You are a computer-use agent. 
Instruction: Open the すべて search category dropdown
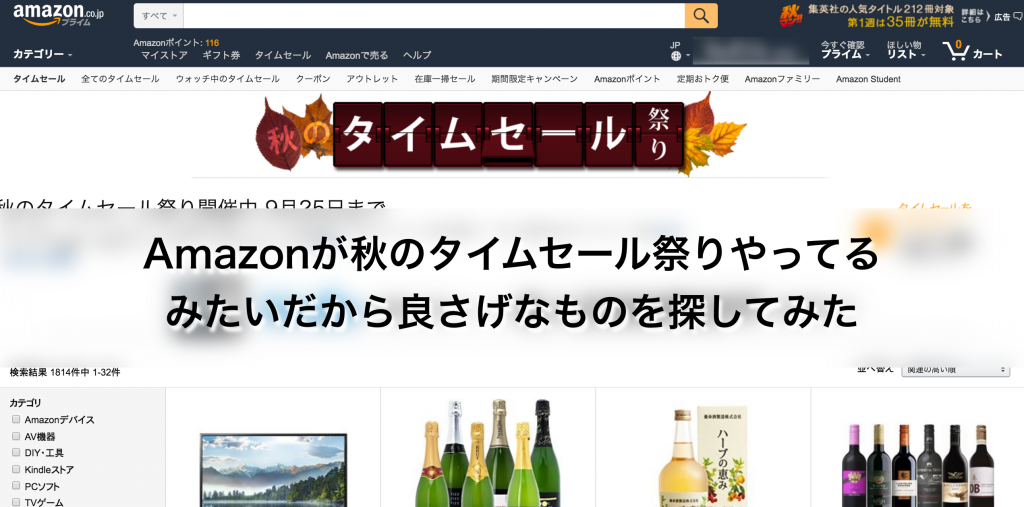(x=159, y=16)
